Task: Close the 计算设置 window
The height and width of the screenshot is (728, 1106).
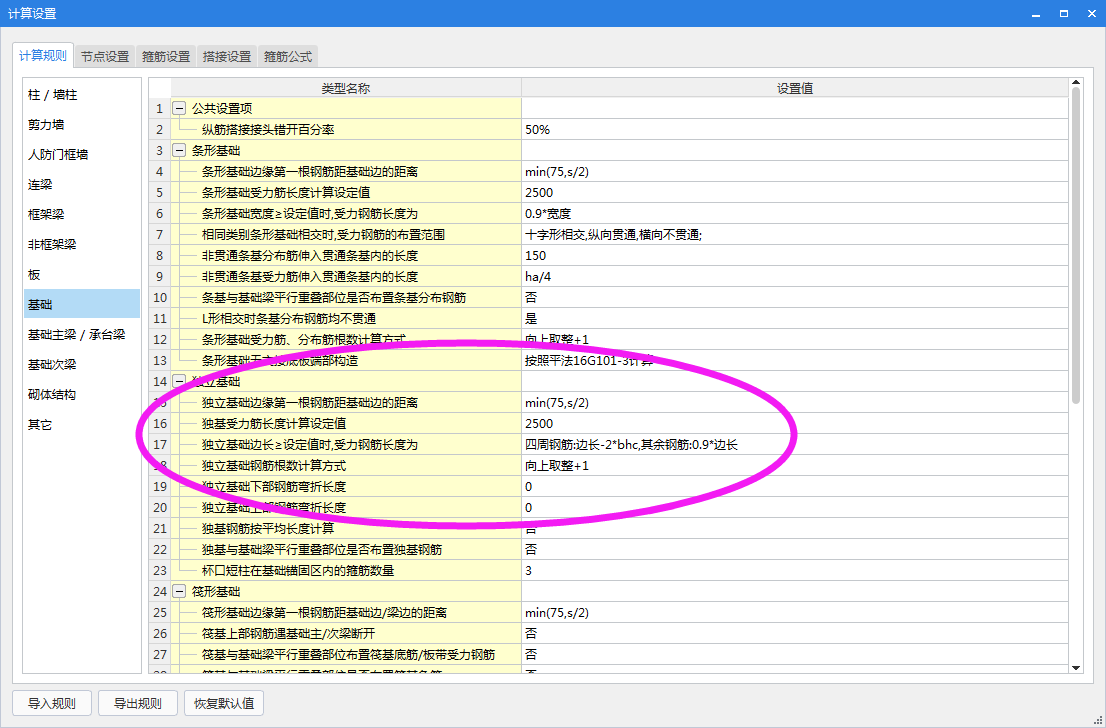Action: (1090, 13)
